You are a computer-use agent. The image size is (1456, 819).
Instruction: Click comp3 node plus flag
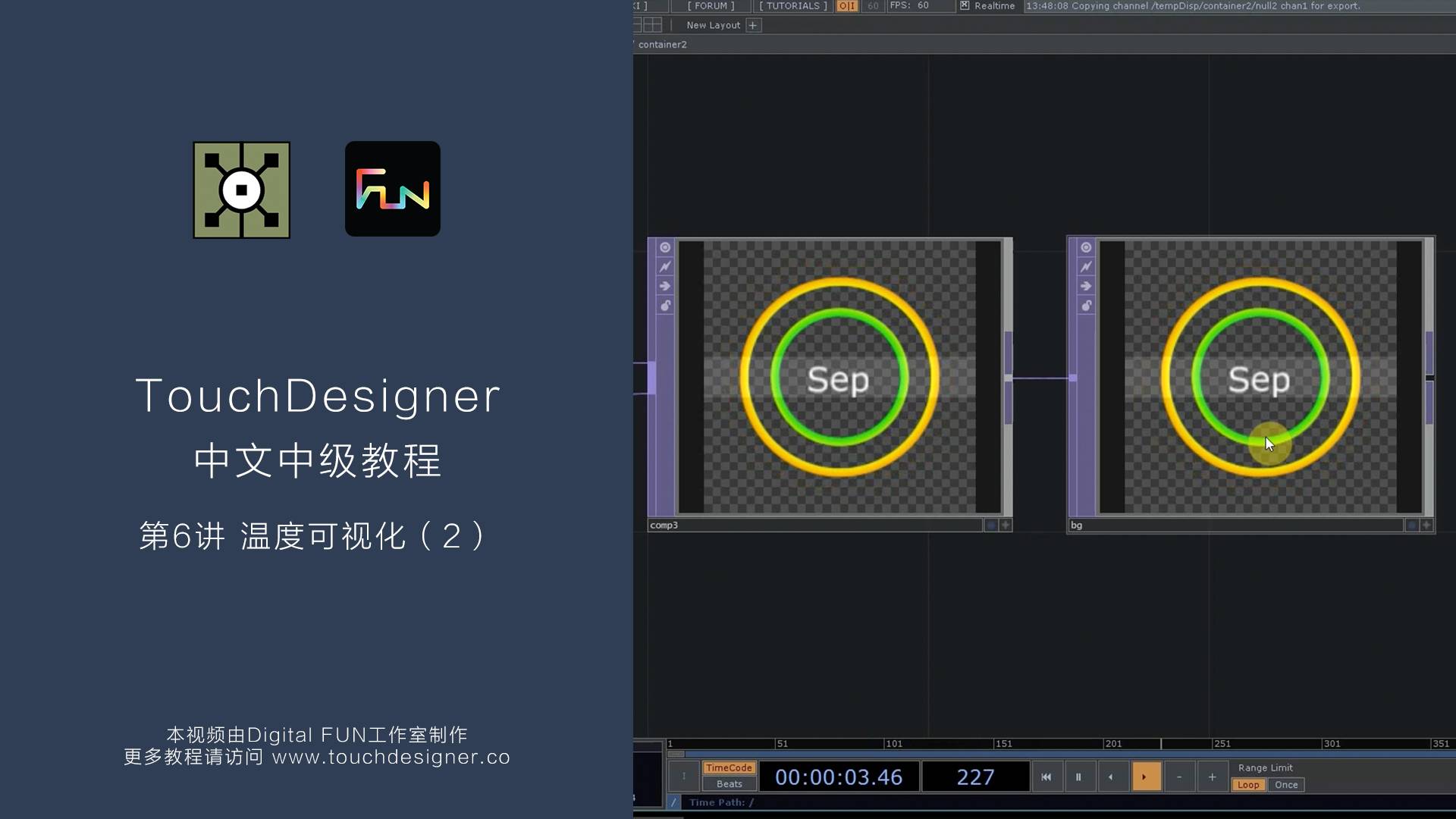1006,525
